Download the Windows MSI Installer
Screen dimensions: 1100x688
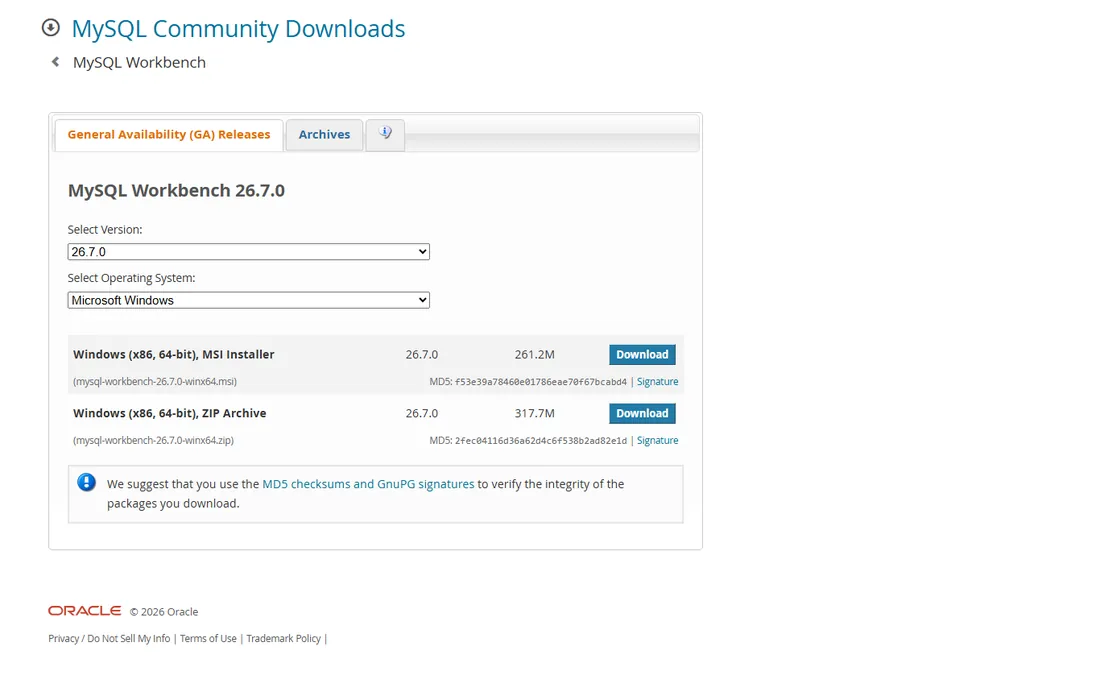click(642, 355)
